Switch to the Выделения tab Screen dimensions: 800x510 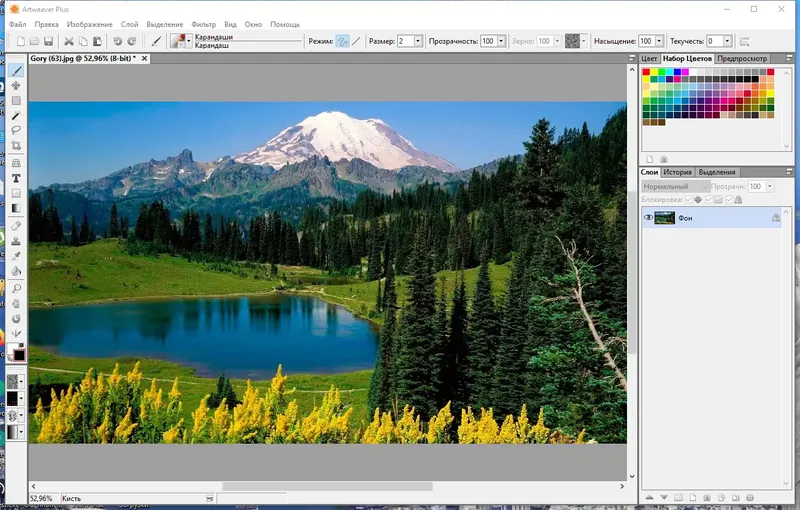pos(717,172)
